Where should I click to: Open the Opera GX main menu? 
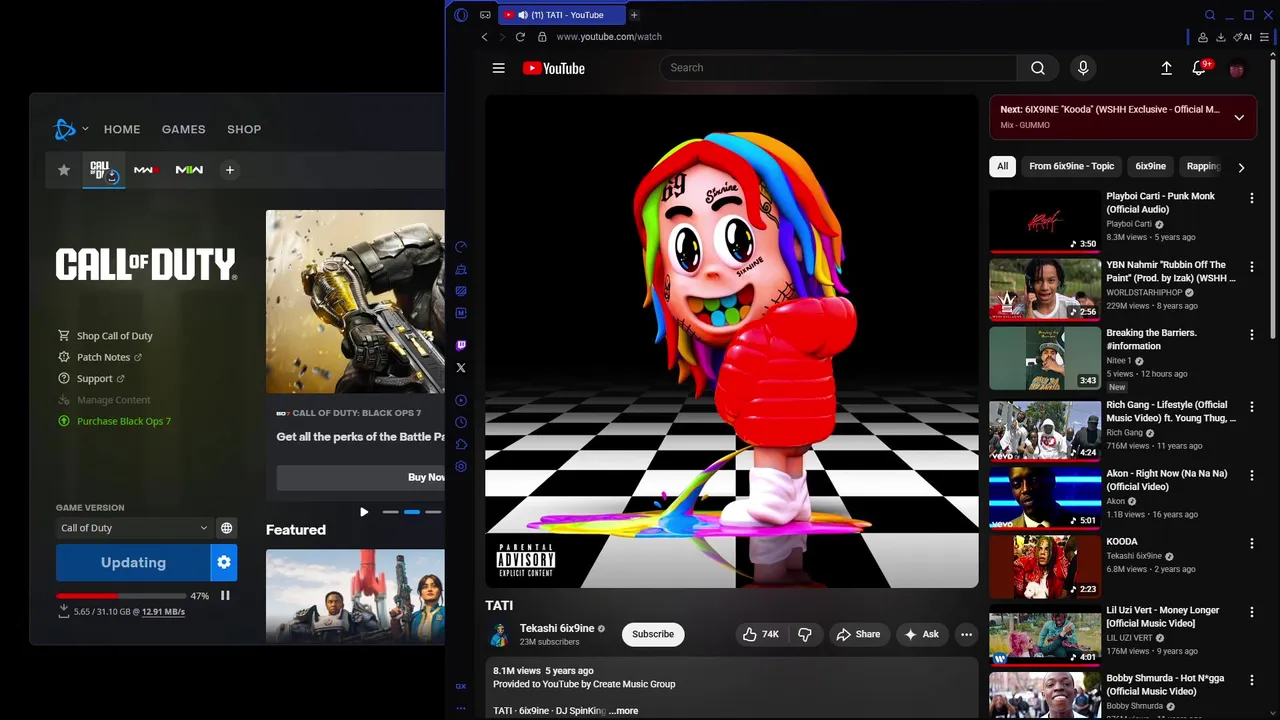[461, 15]
